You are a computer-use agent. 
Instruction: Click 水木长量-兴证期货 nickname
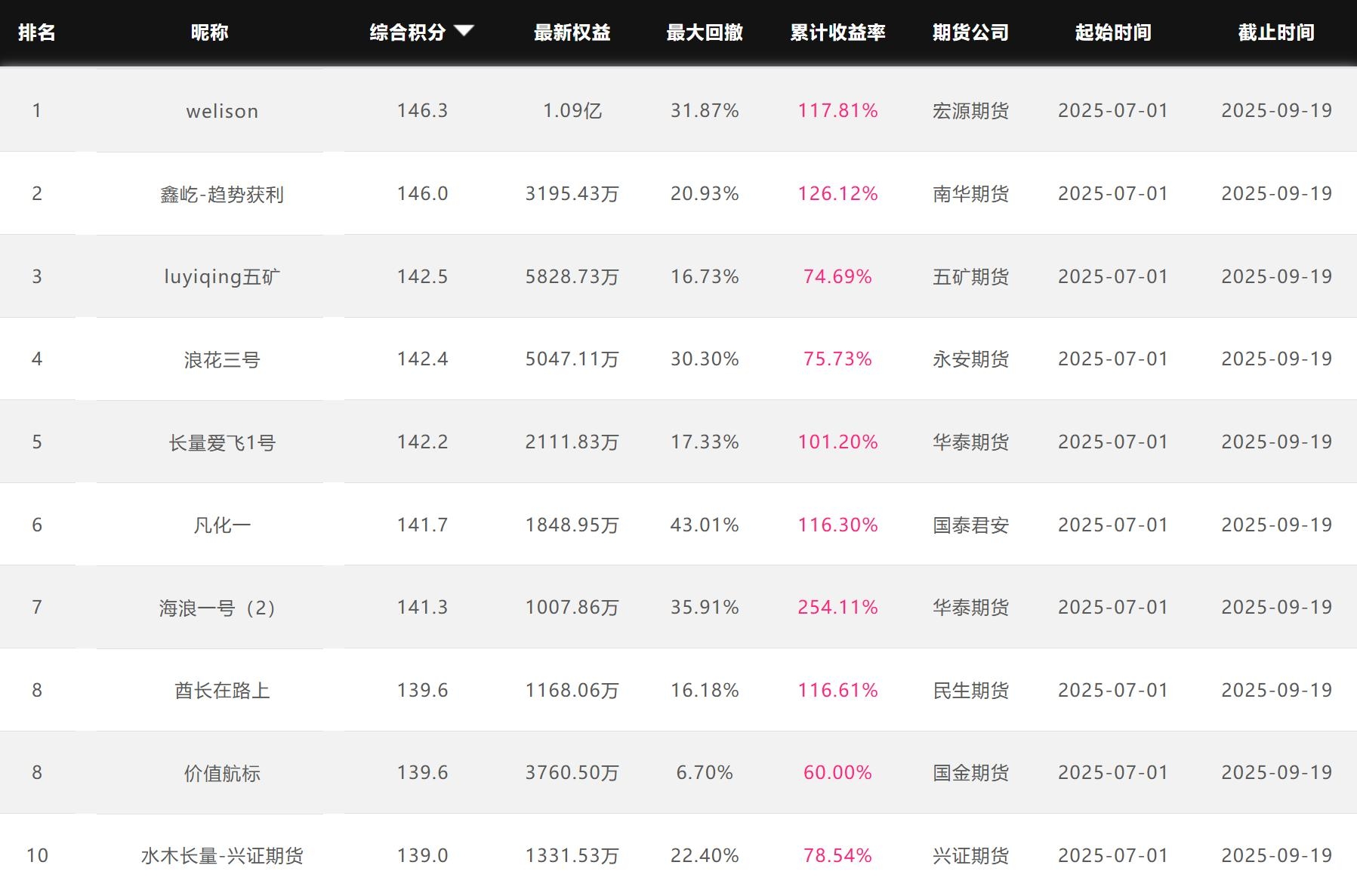(x=222, y=856)
